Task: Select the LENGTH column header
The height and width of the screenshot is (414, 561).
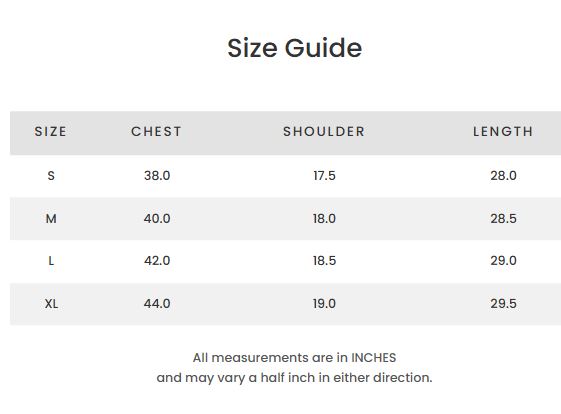Action: click(x=503, y=132)
